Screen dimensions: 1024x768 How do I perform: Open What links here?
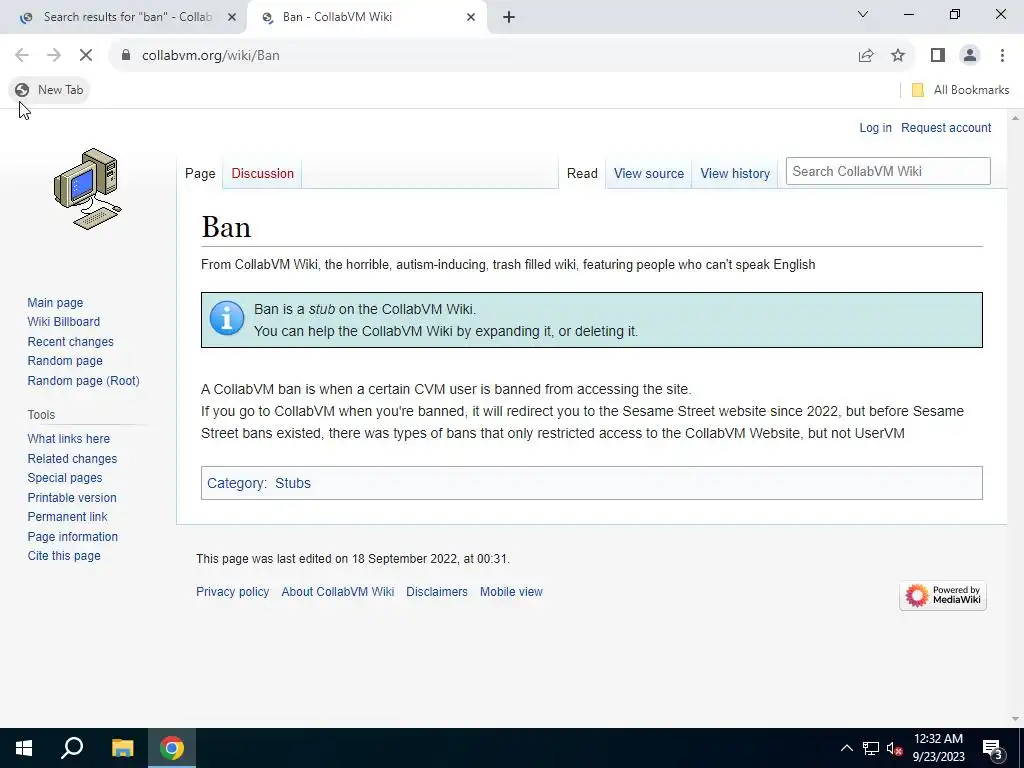(69, 438)
